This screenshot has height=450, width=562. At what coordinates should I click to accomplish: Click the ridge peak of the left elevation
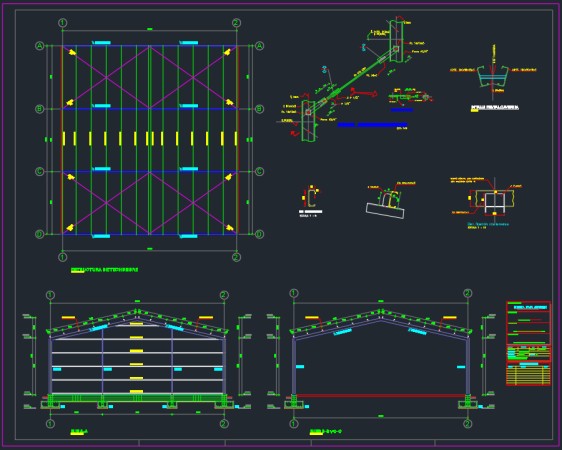pos(137,311)
